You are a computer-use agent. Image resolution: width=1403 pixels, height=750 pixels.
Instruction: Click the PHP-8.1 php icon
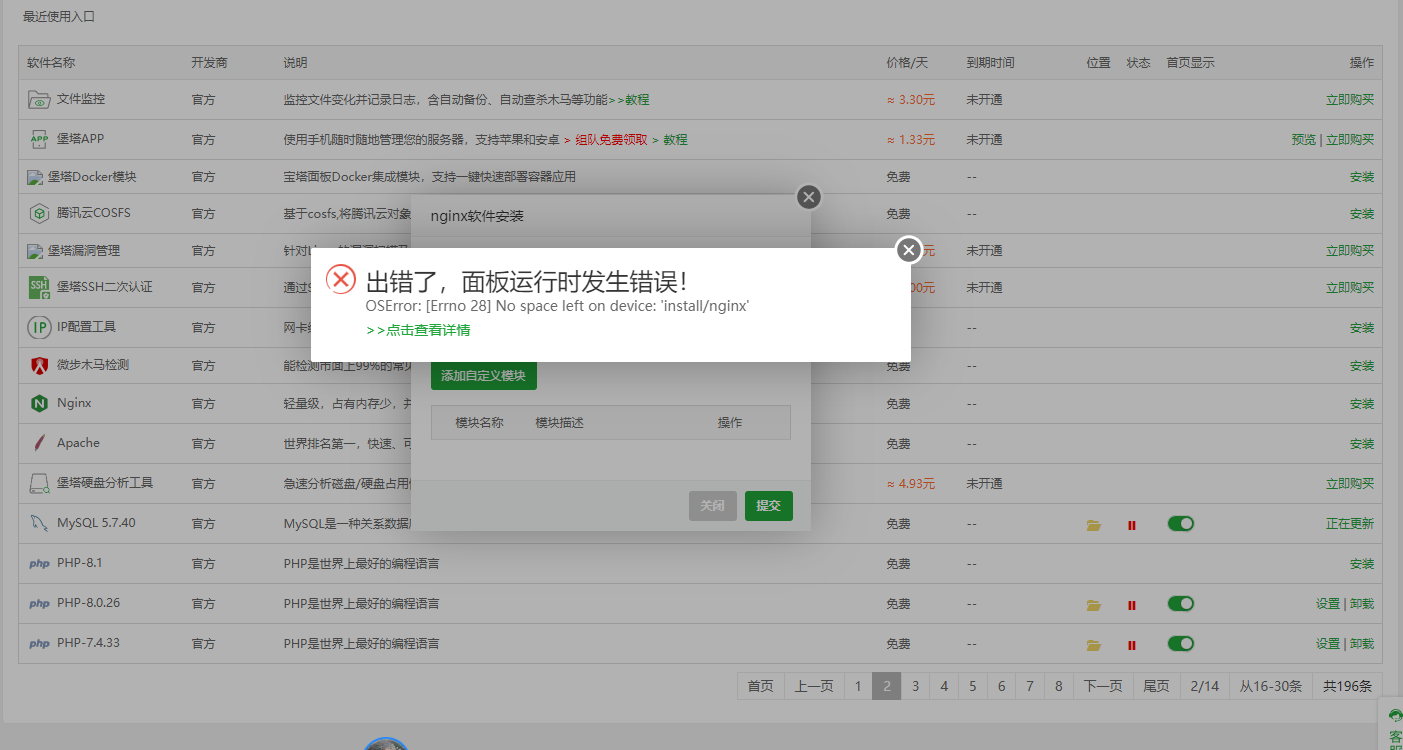[x=39, y=564]
